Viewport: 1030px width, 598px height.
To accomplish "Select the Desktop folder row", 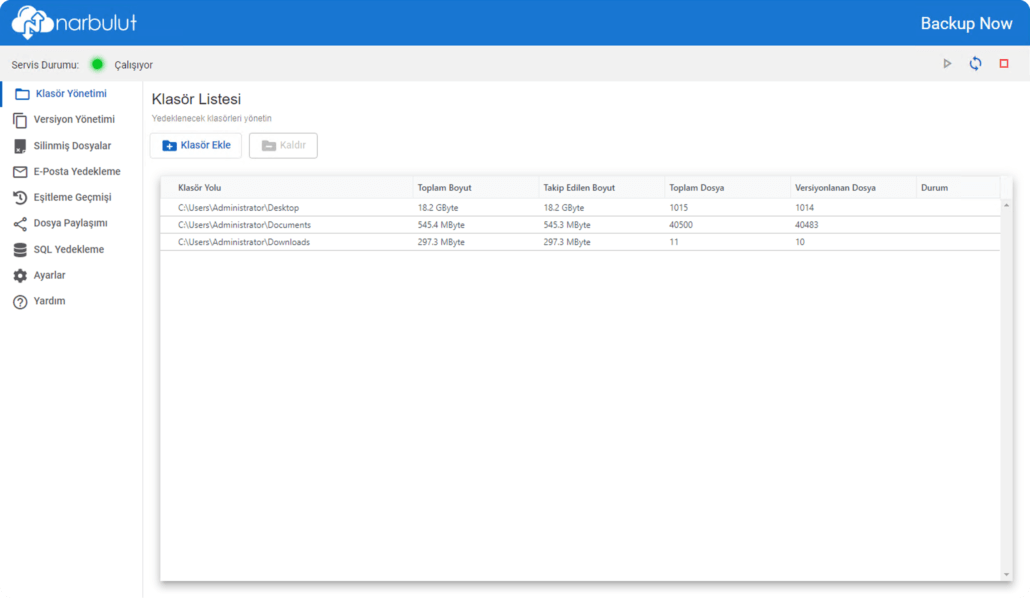I will tap(238, 208).
